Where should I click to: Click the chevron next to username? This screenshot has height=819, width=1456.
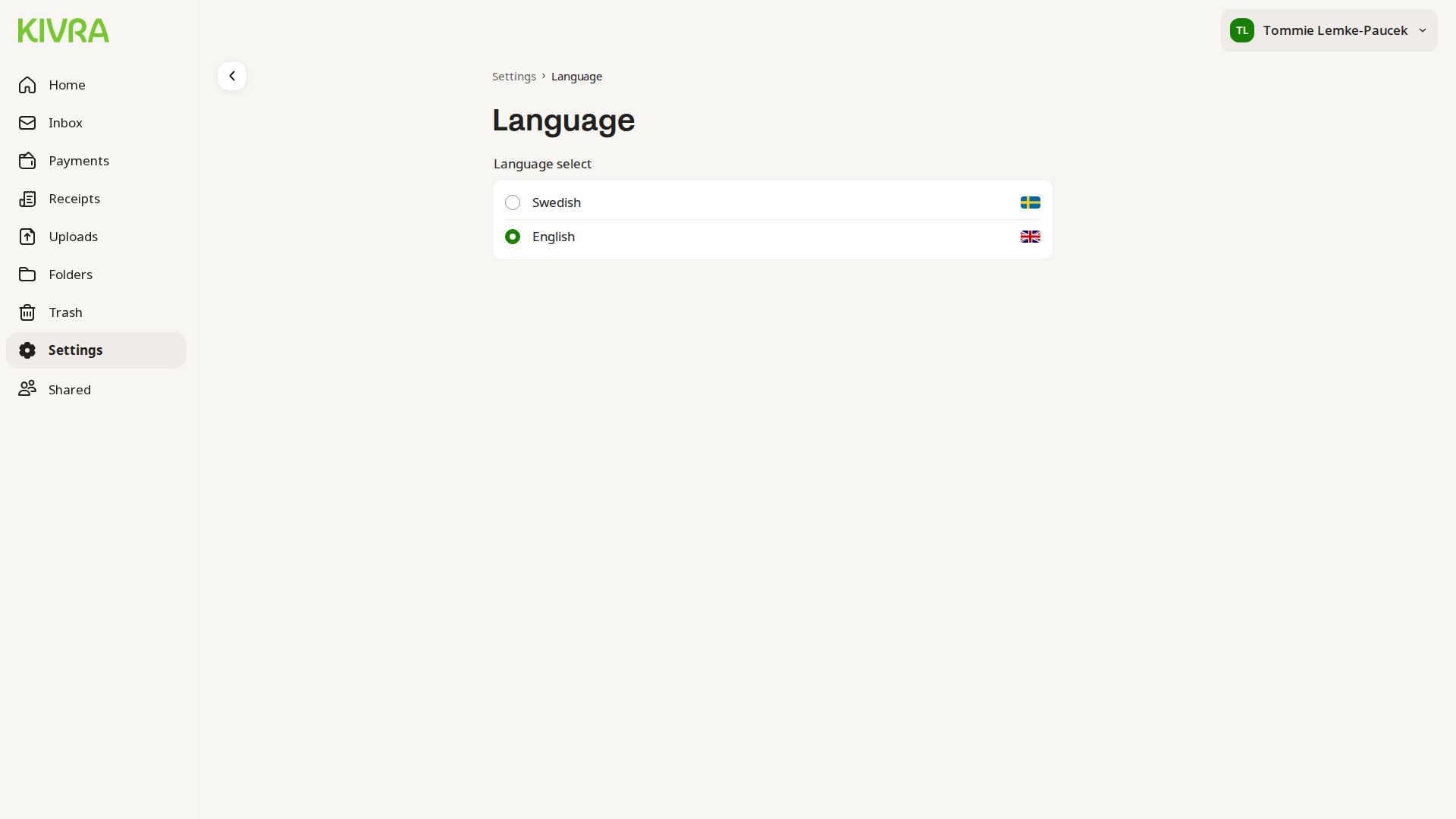click(x=1423, y=30)
